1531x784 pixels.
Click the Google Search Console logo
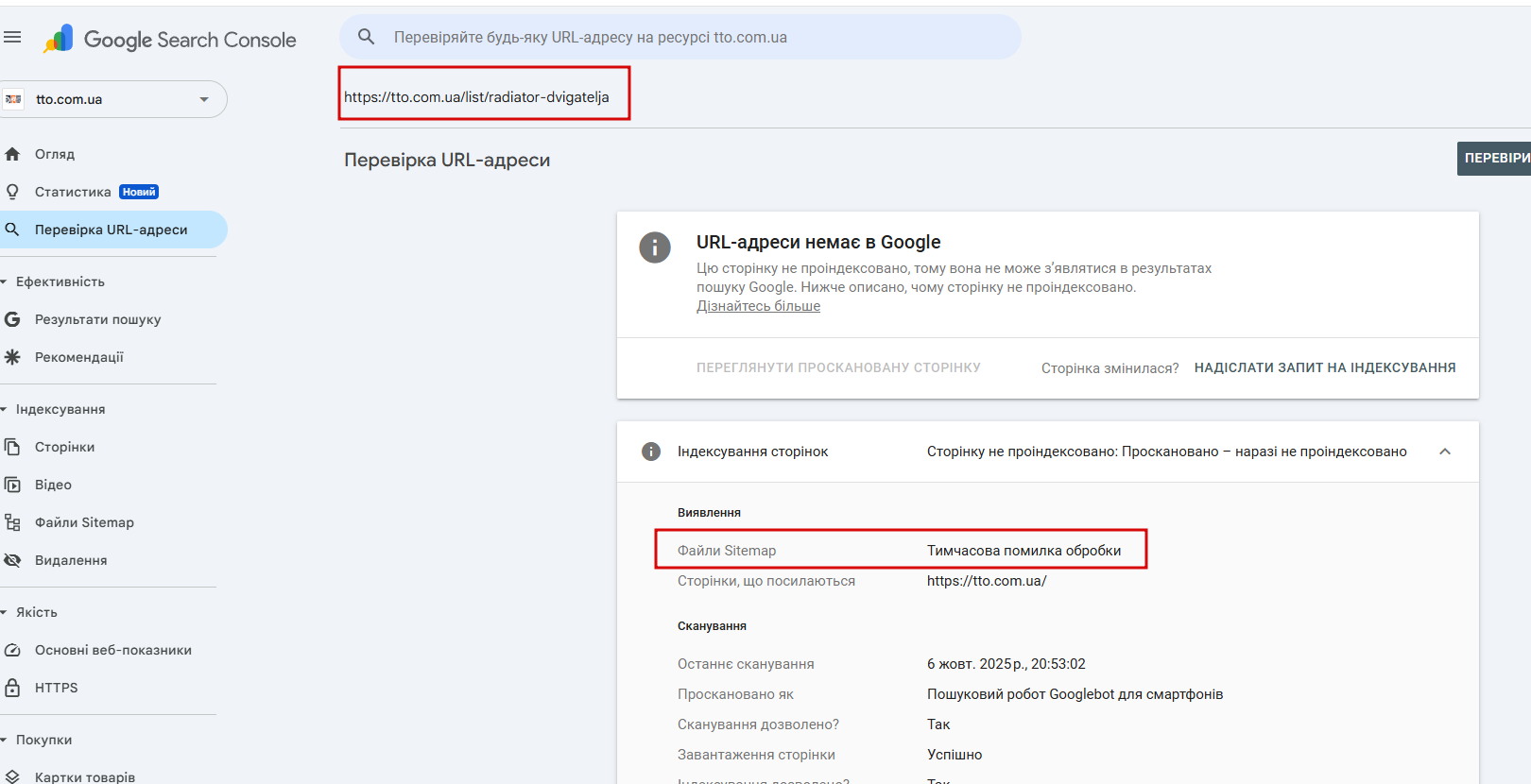170,39
